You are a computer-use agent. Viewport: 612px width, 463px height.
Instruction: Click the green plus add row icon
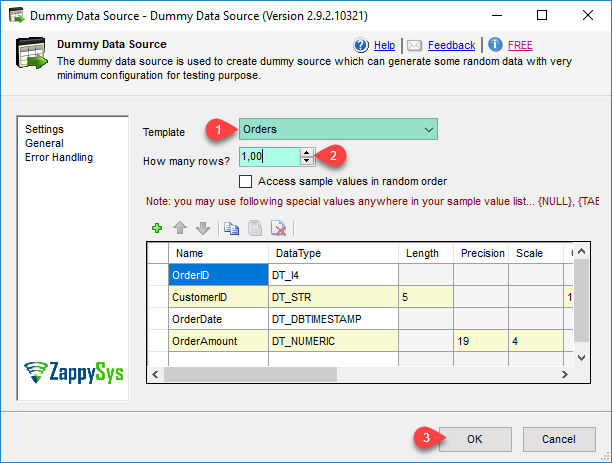(157, 228)
